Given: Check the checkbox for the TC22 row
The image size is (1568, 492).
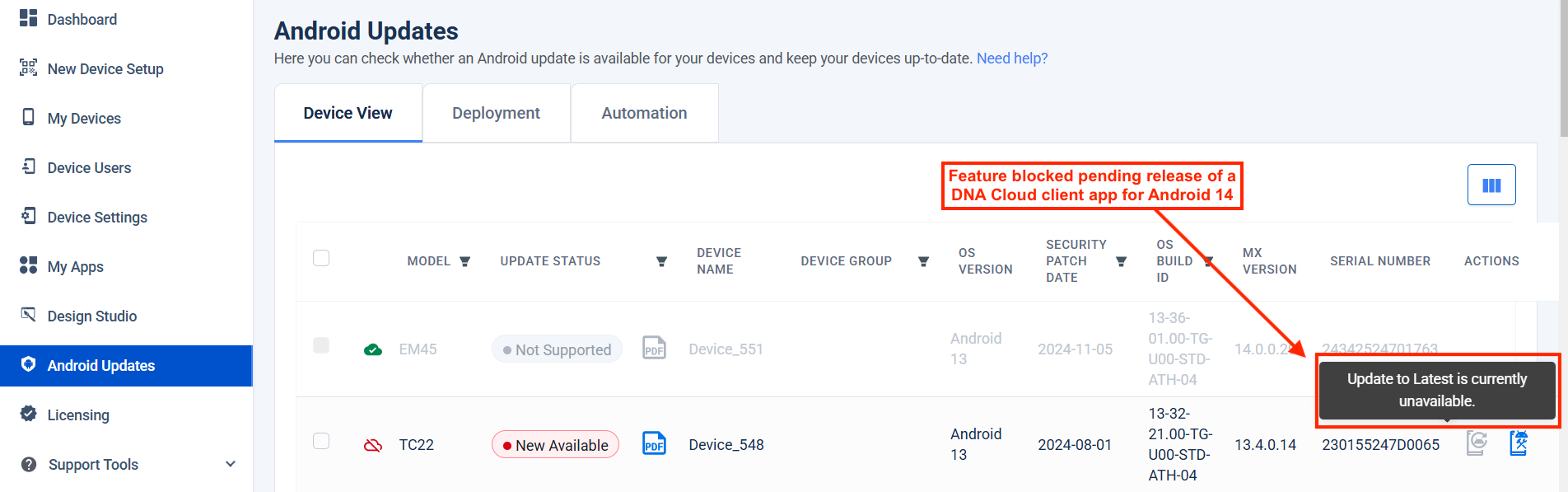Looking at the screenshot, I should pyautogui.click(x=321, y=442).
